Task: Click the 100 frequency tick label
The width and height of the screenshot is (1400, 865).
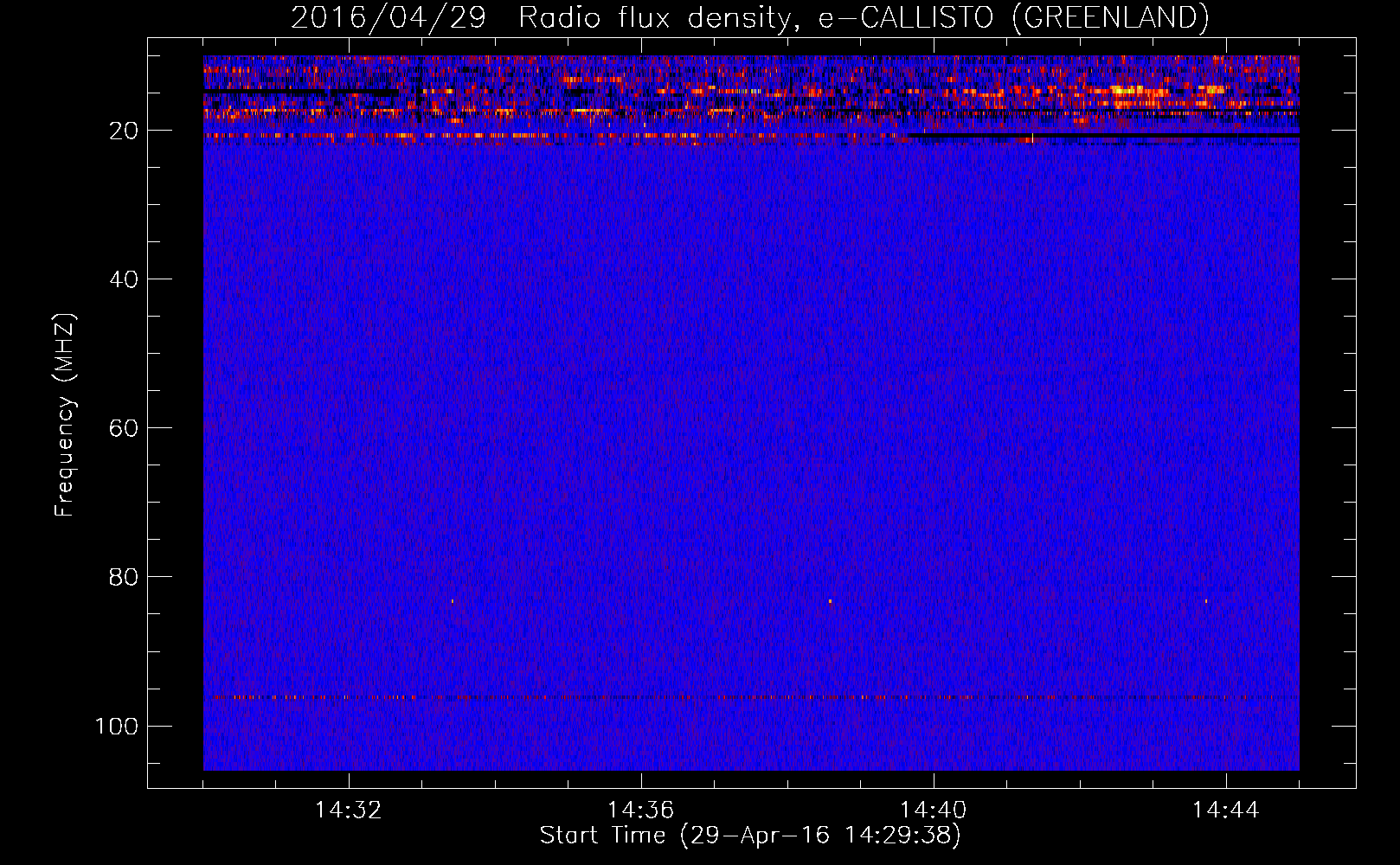Action: [x=117, y=726]
